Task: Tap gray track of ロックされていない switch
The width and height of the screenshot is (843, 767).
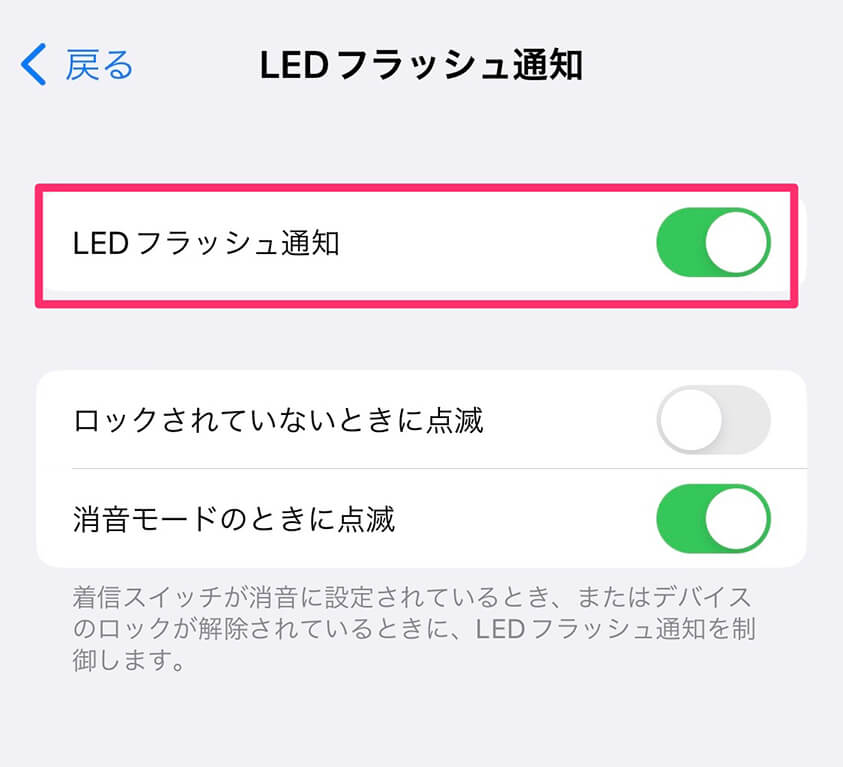Action: (747, 420)
